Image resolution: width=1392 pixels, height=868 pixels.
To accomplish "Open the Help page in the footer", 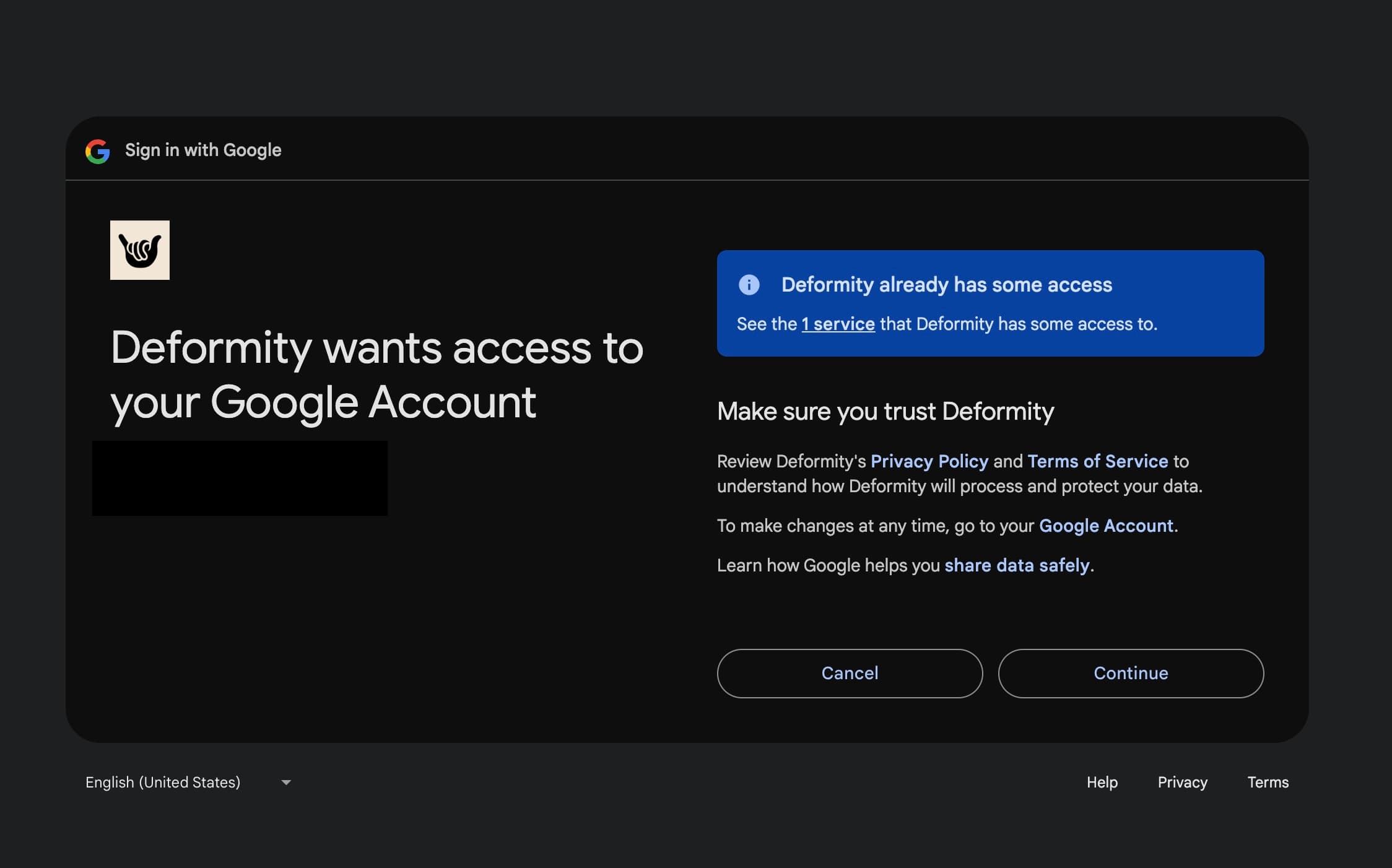I will pos(1102,783).
